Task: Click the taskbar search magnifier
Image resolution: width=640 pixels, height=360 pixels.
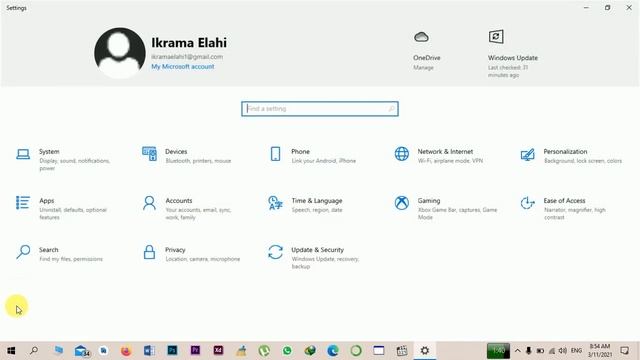Action: [x=34, y=350]
